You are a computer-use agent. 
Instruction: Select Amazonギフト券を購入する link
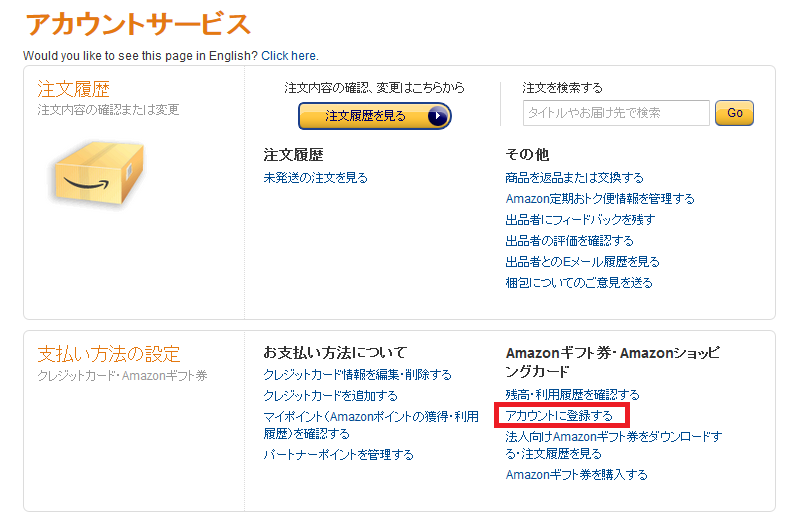(x=576, y=475)
